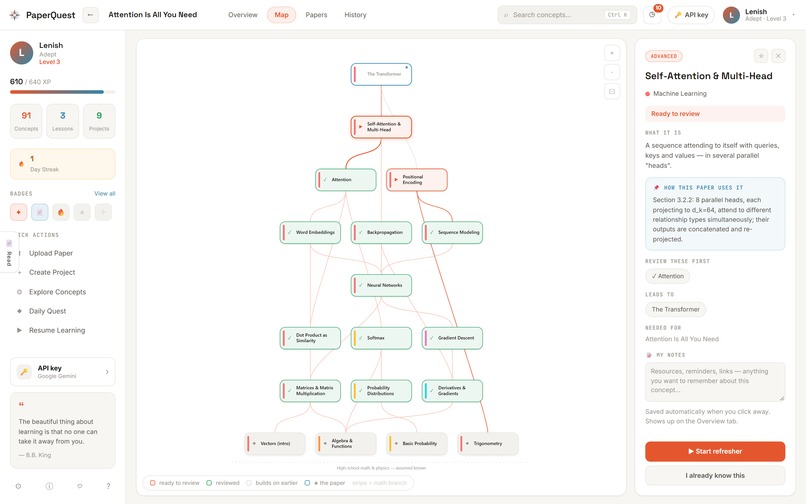Image resolution: width=806 pixels, height=504 pixels.
Task: Click the key icon in the top API key button
Action: pyautogui.click(x=678, y=15)
